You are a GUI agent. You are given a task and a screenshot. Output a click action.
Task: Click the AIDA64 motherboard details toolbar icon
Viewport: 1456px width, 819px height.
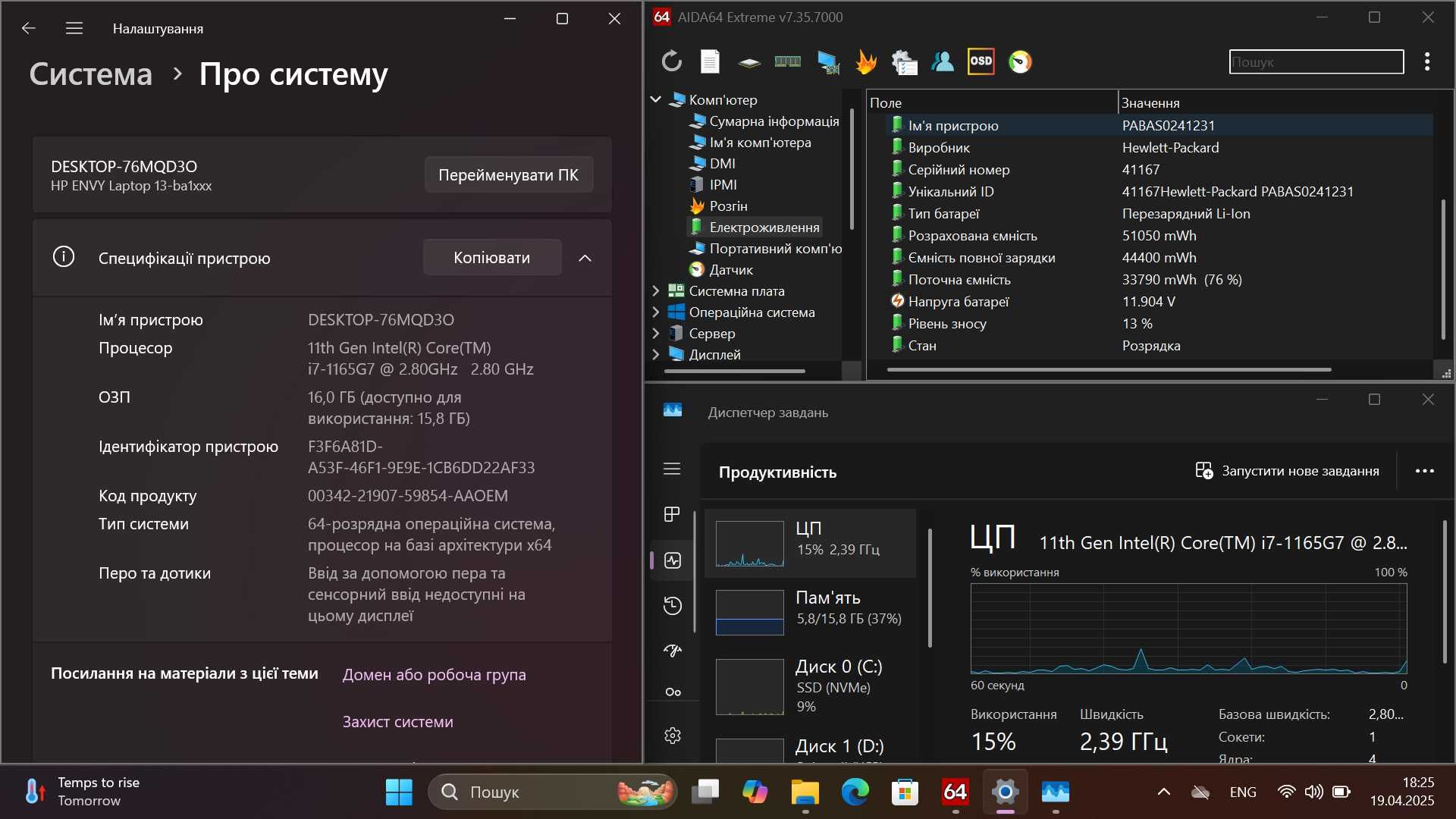click(749, 62)
